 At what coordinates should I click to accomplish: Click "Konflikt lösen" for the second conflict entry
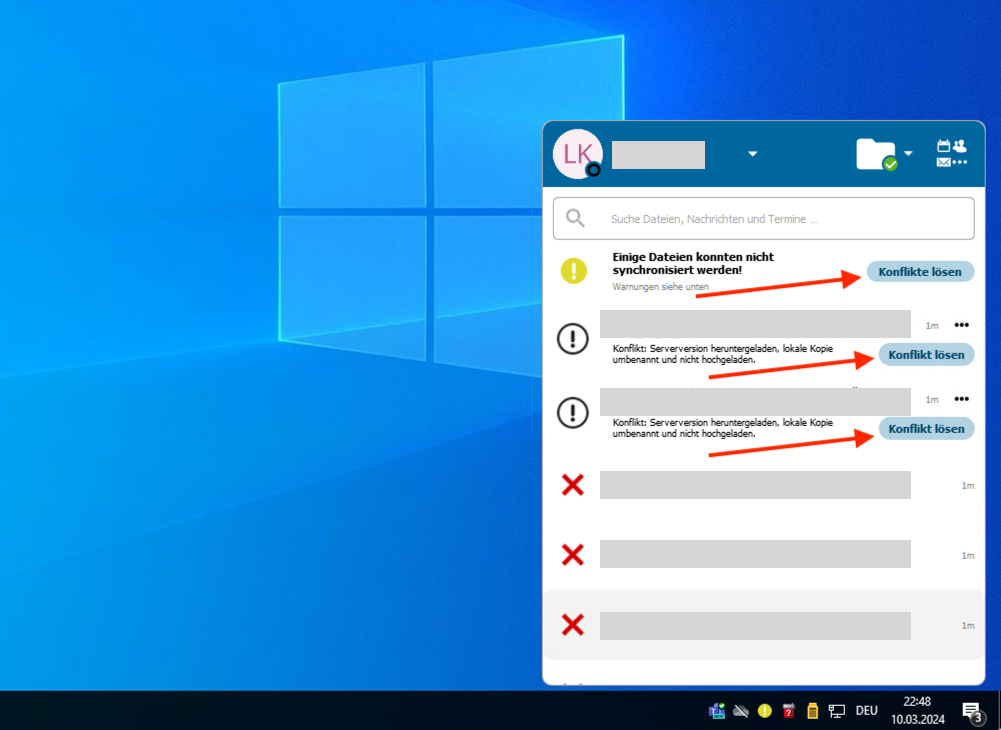pyautogui.click(x=926, y=428)
